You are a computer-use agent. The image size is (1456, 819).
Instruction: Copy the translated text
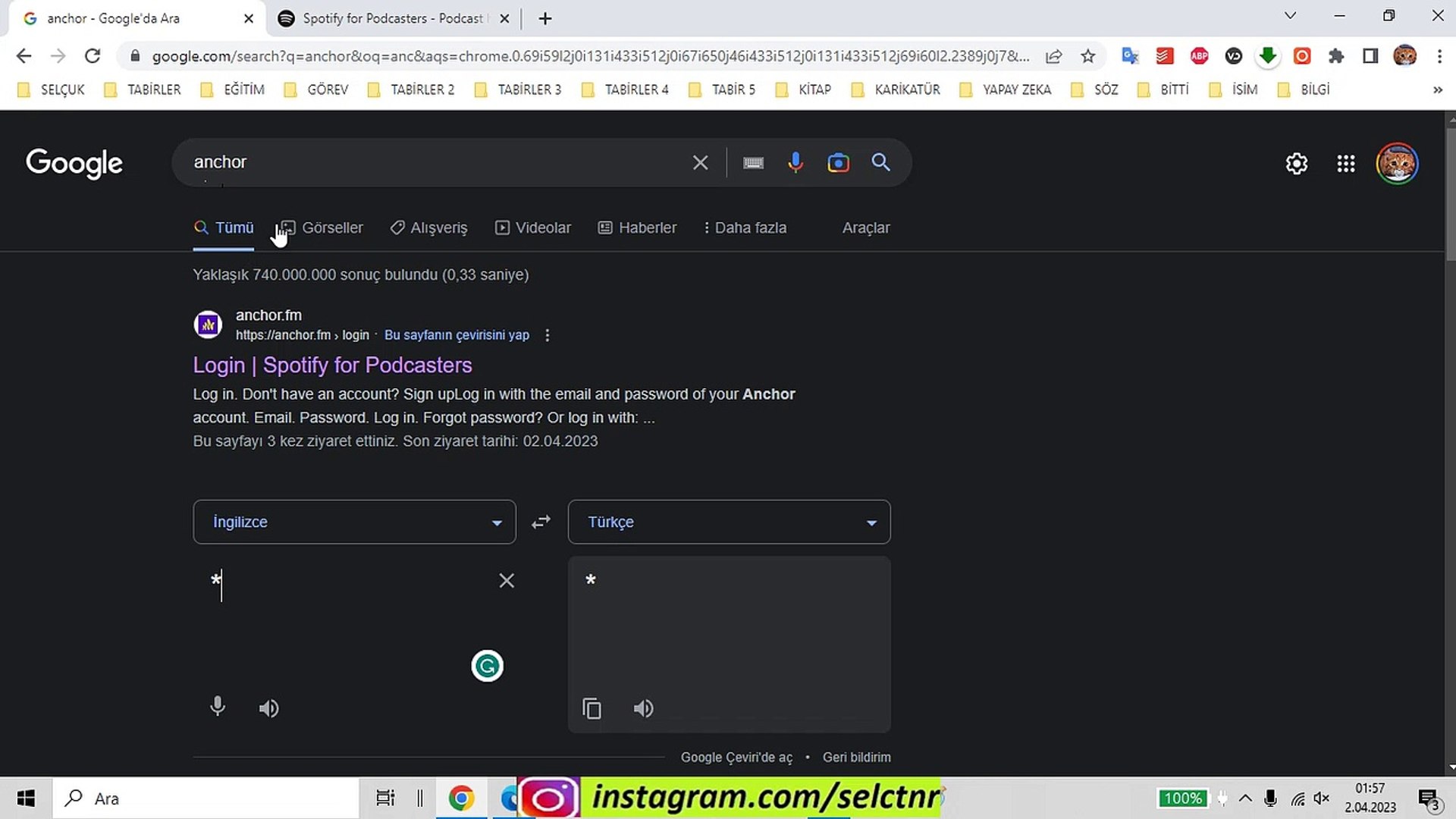click(591, 708)
